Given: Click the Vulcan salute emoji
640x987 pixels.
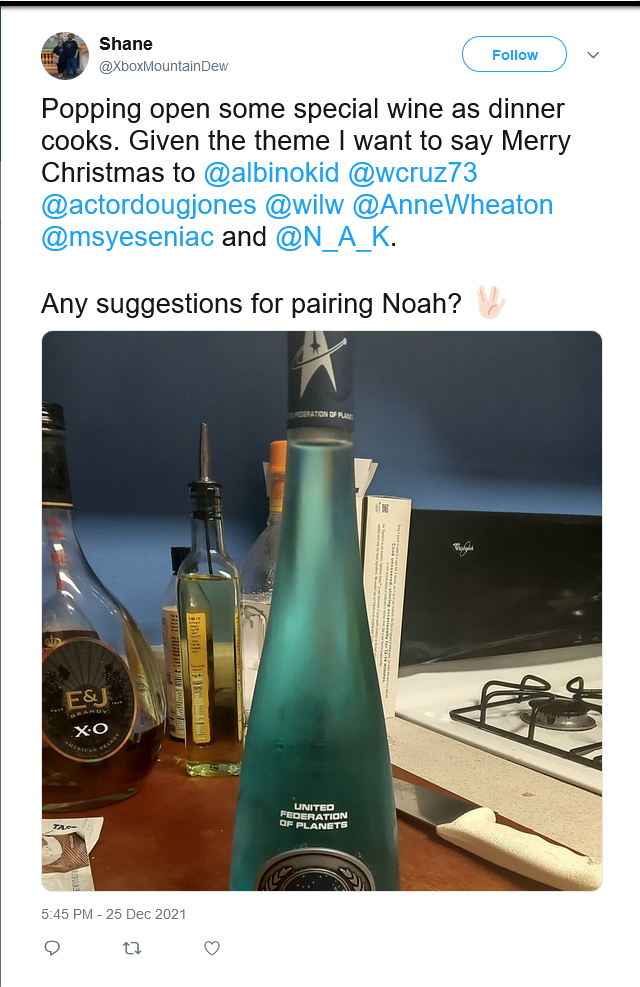Looking at the screenshot, I should 490,303.
